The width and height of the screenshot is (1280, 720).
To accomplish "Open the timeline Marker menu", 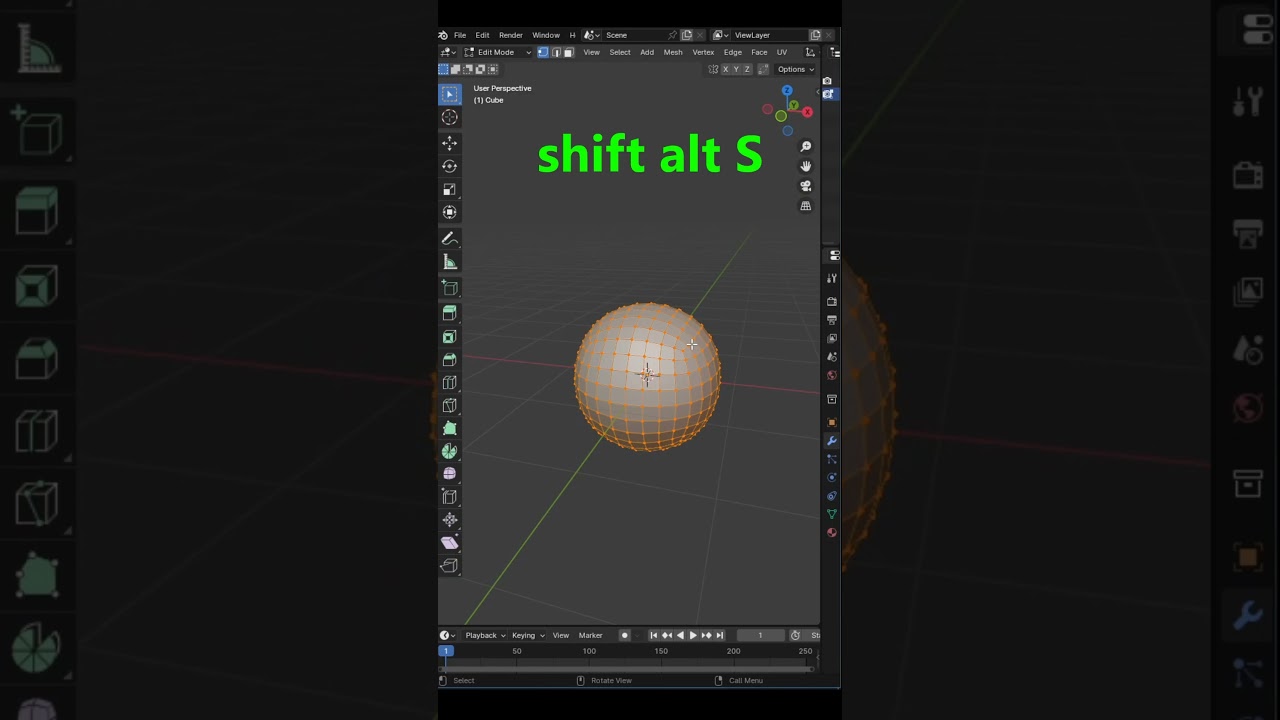I will (x=590, y=635).
